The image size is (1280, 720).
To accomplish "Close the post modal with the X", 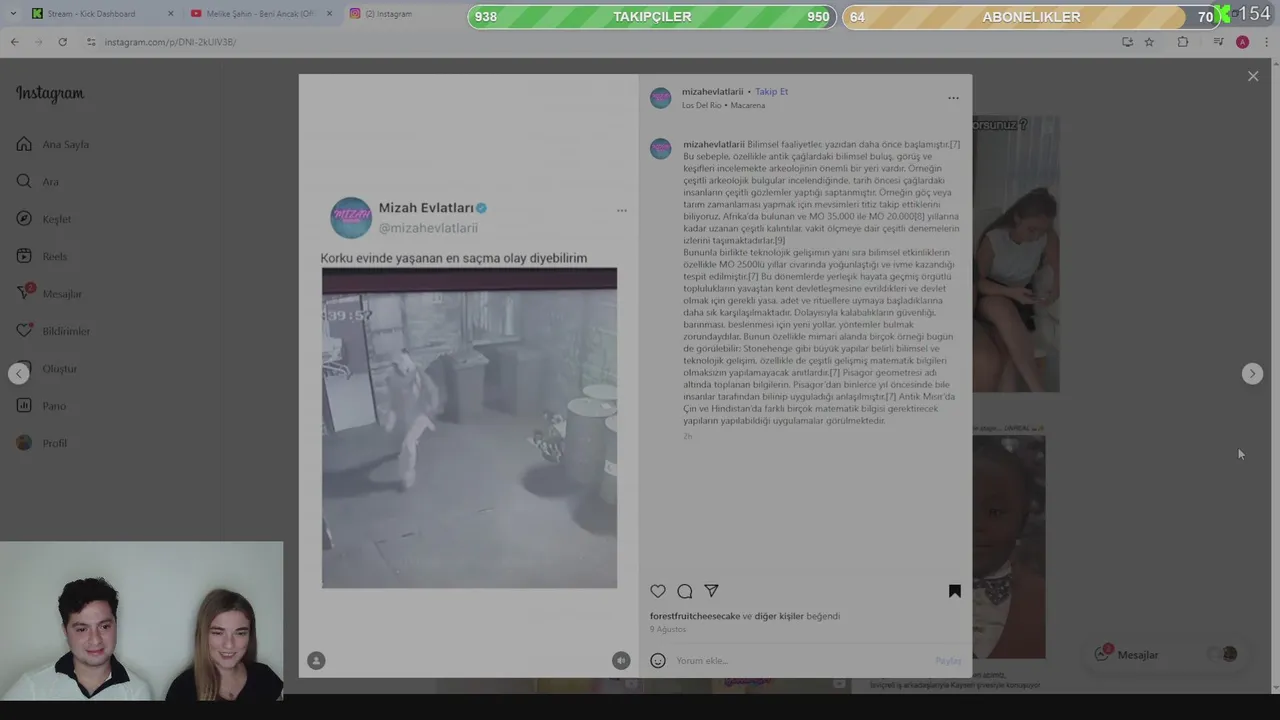I will pos(1253,76).
